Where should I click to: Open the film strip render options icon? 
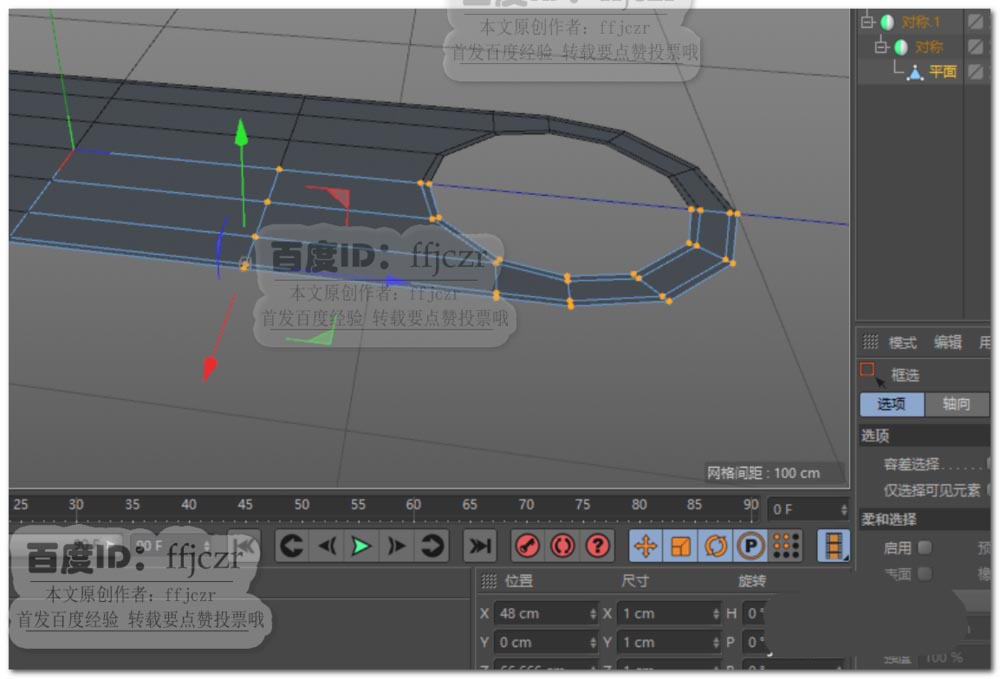click(833, 546)
